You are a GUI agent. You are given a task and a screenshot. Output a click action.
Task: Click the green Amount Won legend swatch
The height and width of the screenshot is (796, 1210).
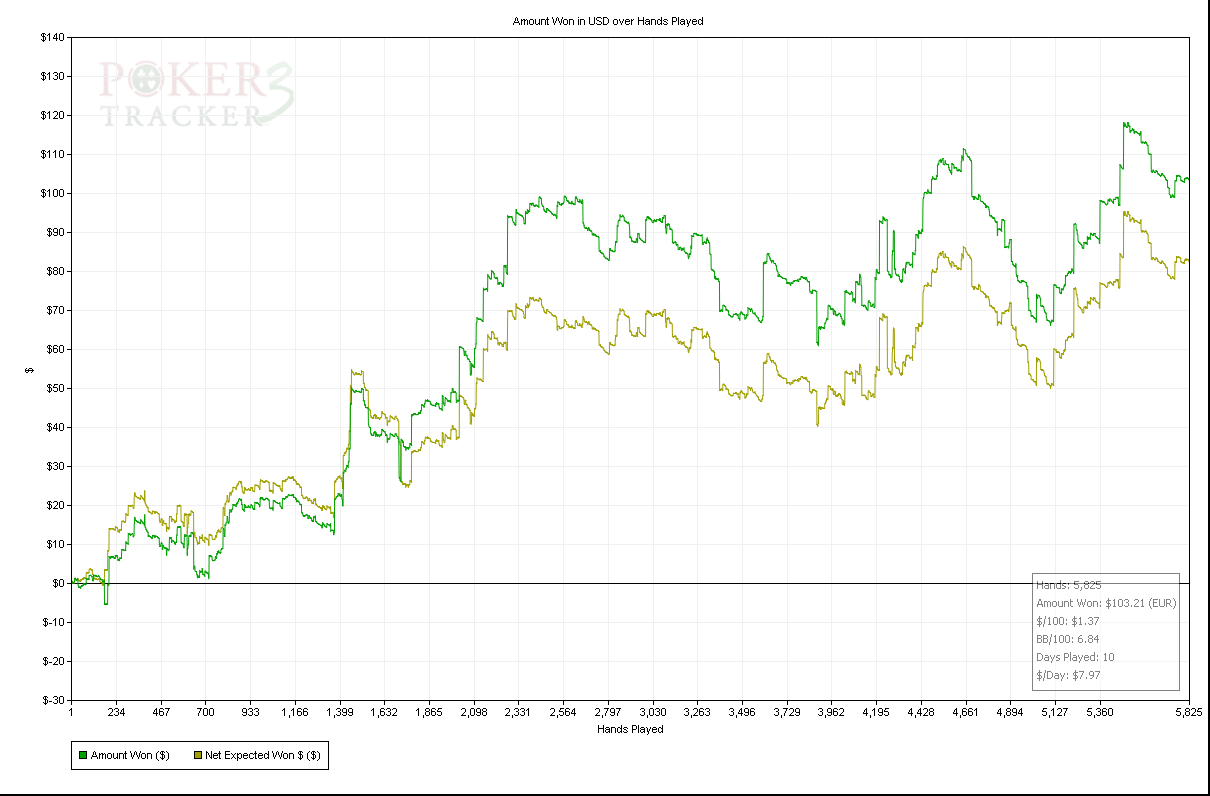pos(82,756)
